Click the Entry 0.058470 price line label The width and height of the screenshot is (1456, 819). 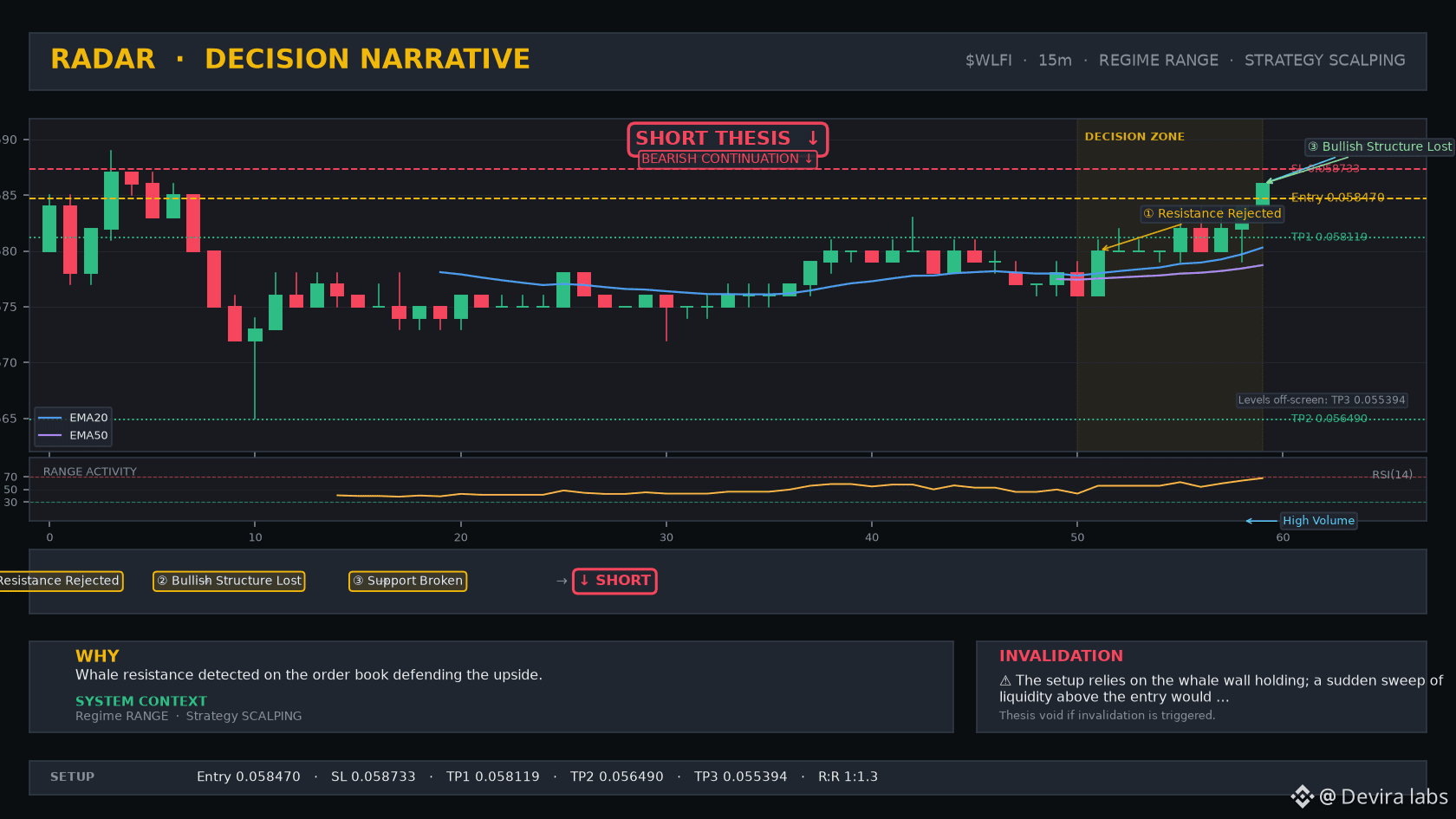pos(1337,198)
